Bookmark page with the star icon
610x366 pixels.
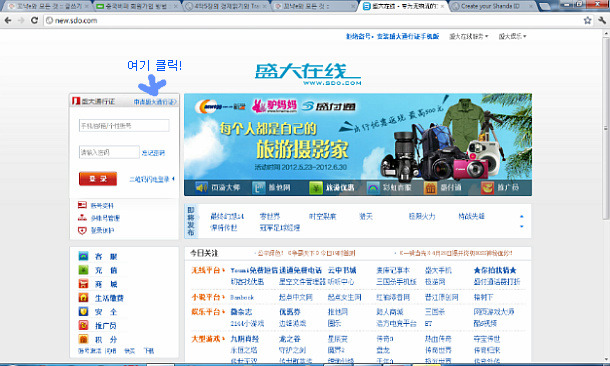[587, 20]
